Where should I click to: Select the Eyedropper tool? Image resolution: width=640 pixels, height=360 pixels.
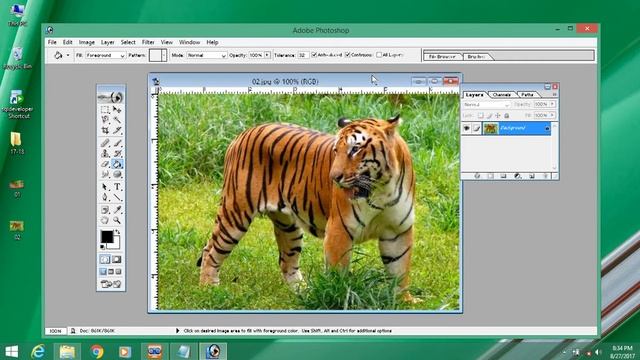(x=117, y=210)
